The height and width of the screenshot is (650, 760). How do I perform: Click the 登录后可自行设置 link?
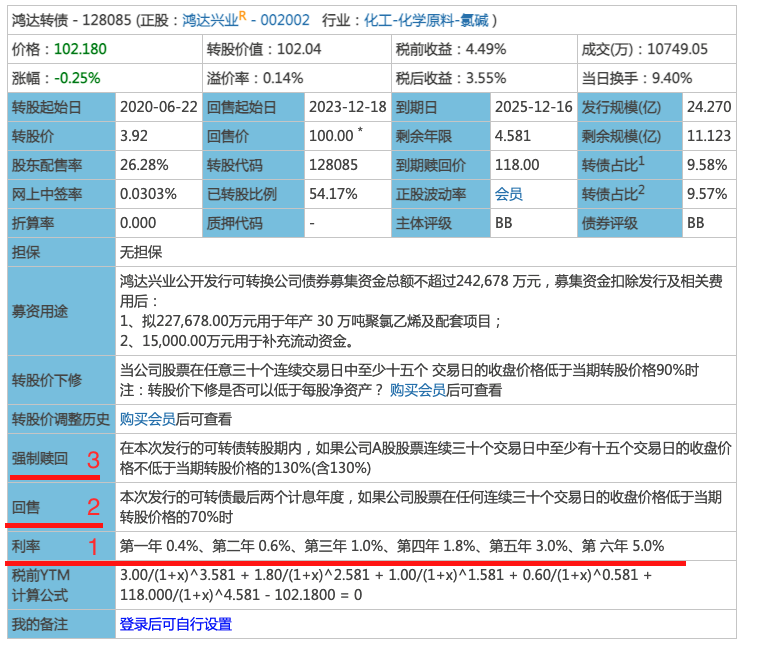click(176, 624)
